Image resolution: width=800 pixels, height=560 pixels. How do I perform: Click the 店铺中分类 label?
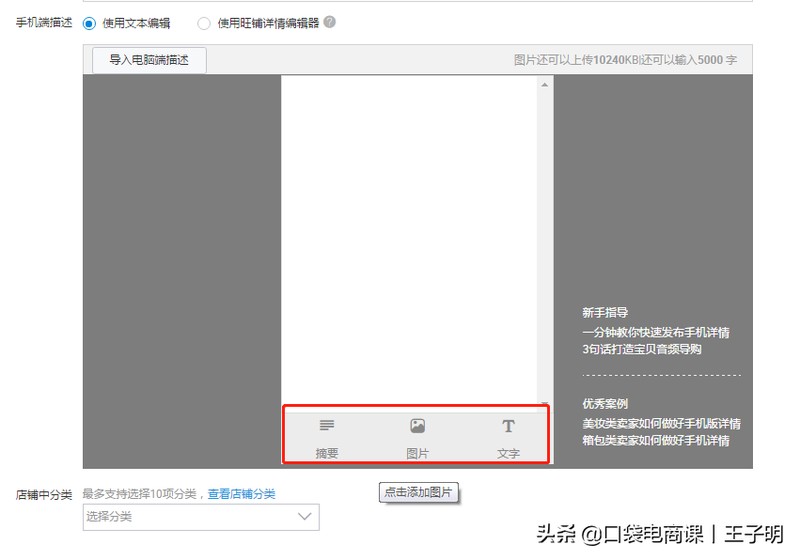click(x=44, y=495)
